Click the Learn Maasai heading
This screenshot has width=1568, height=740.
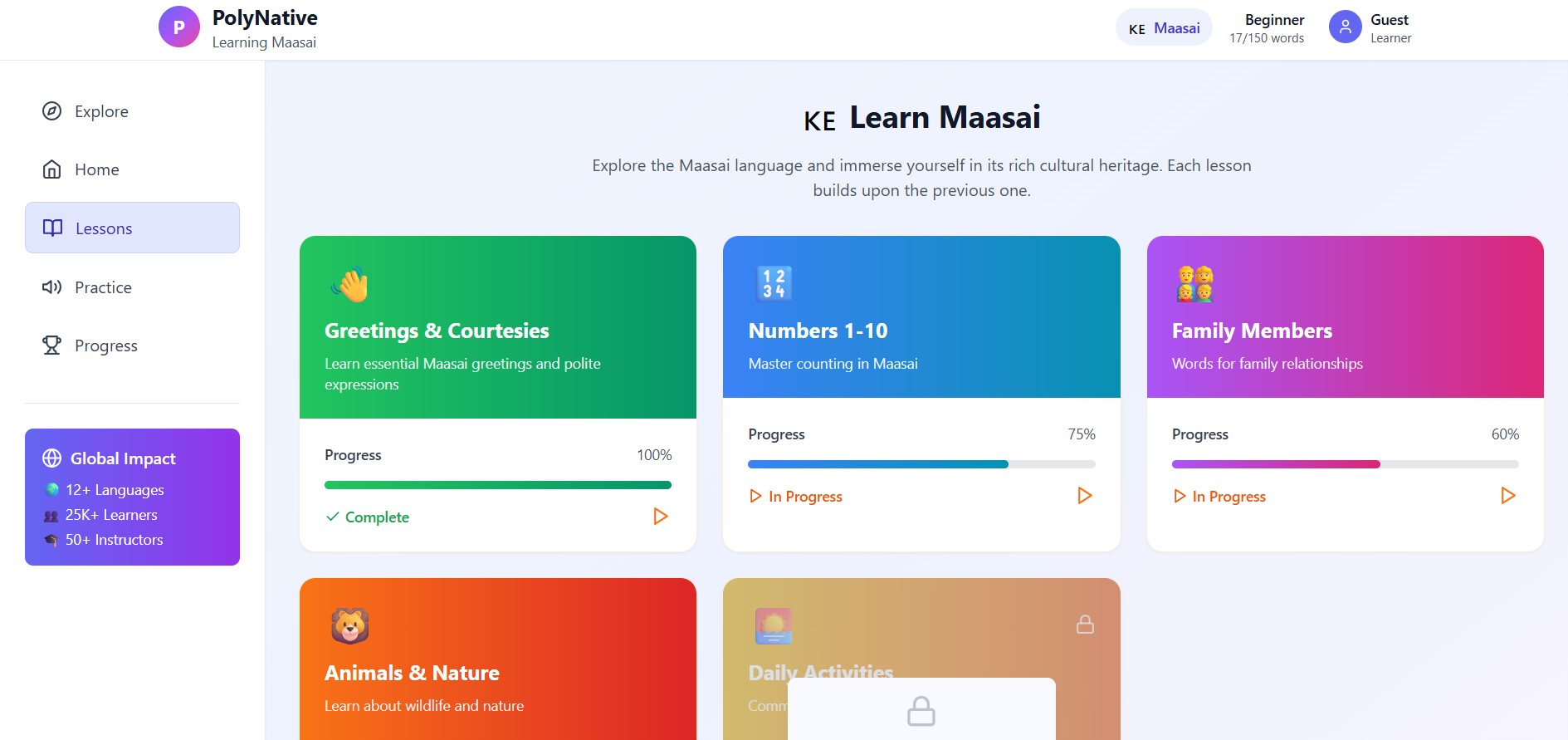pos(945,117)
